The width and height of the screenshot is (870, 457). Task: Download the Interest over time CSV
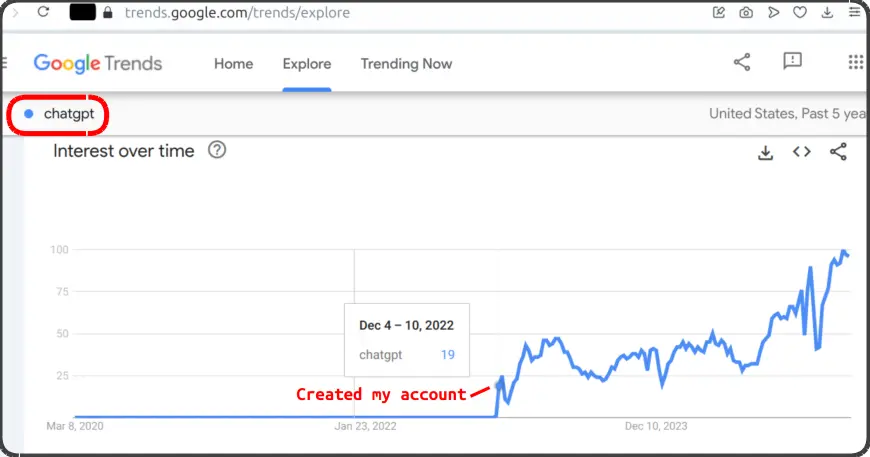click(x=765, y=152)
